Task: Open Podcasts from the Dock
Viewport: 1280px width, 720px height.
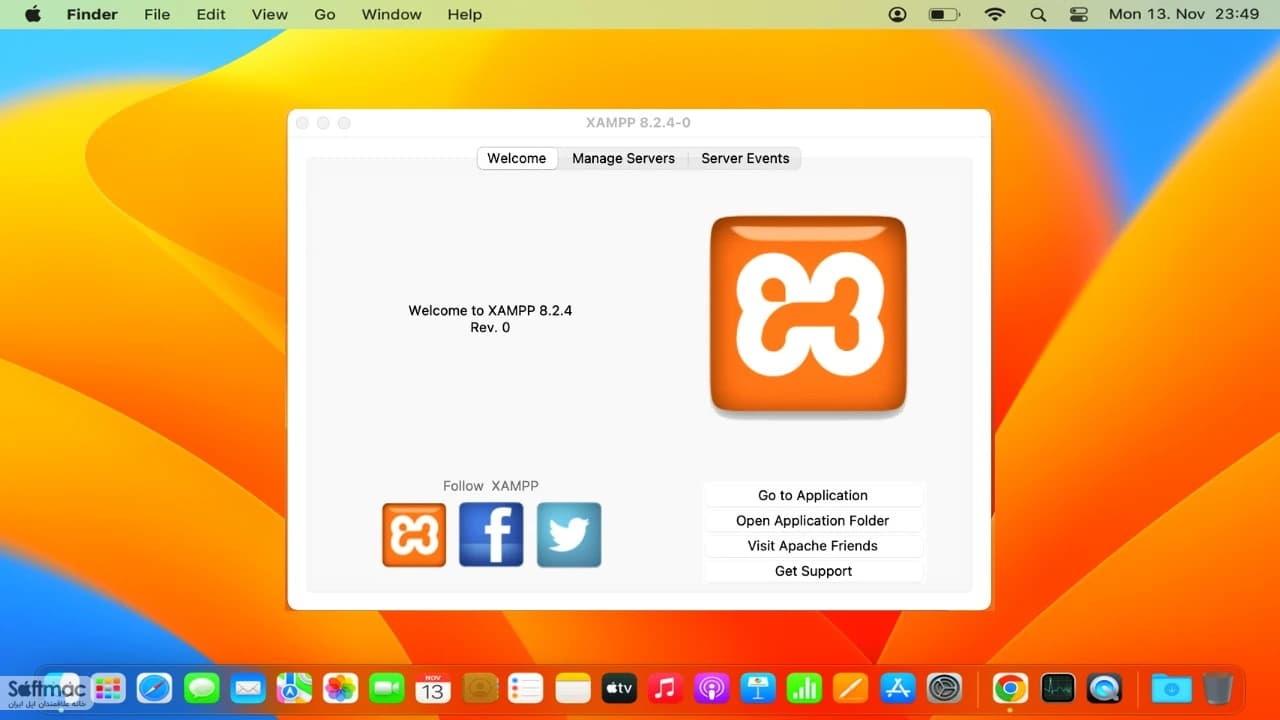Action: pyautogui.click(x=712, y=688)
